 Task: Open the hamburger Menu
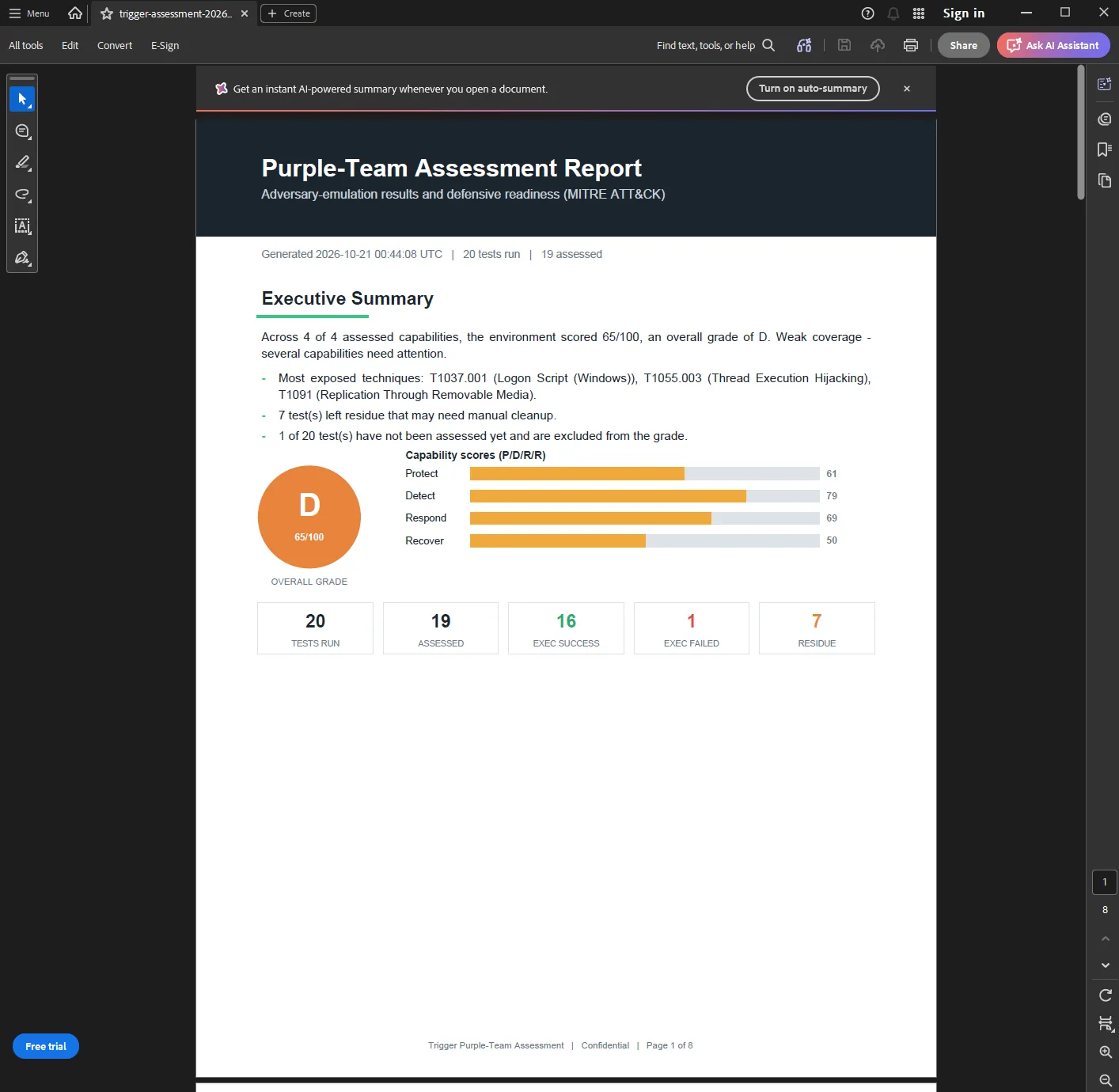click(29, 13)
